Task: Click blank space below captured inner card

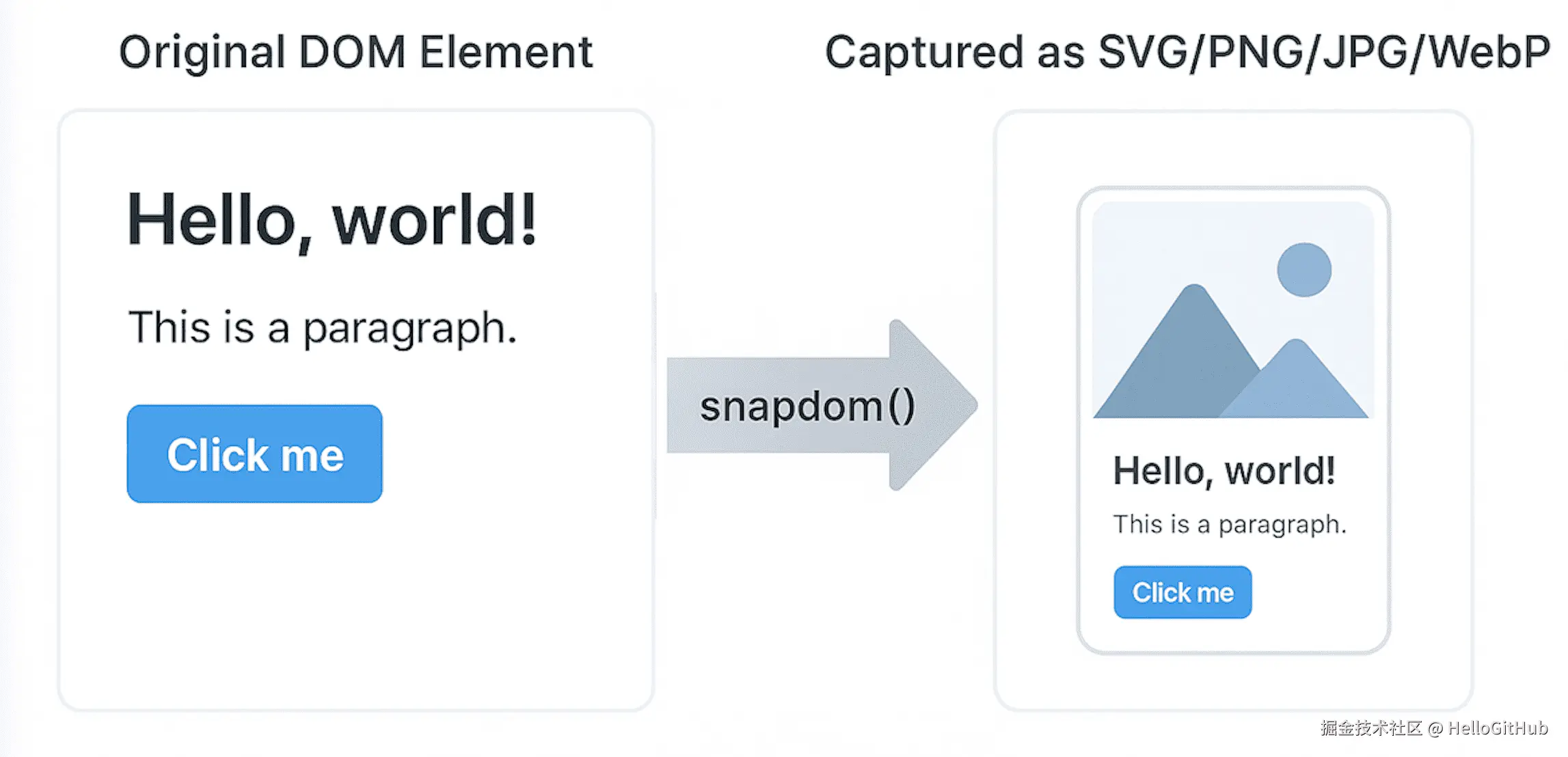Action: 1232,682
